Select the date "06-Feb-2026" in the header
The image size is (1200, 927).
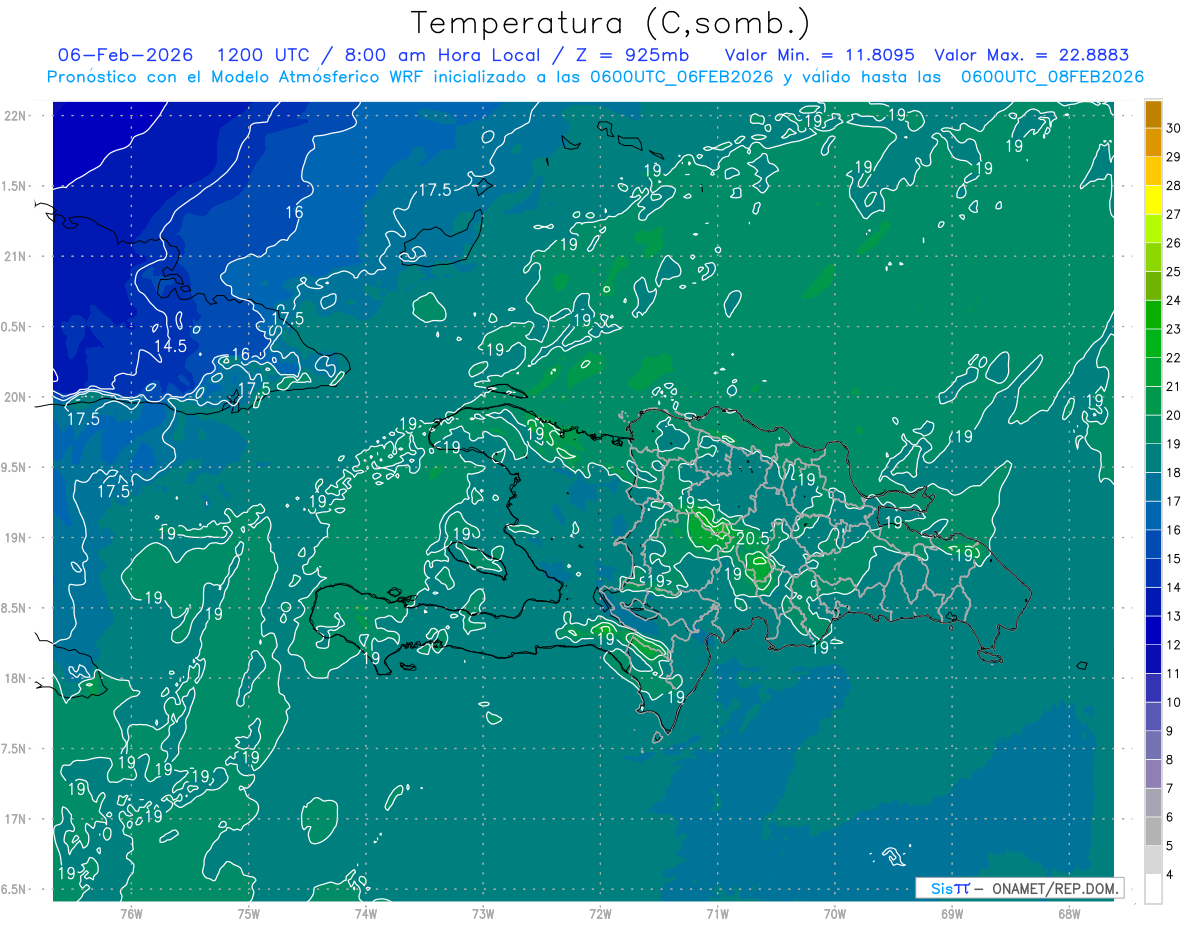tap(127, 55)
